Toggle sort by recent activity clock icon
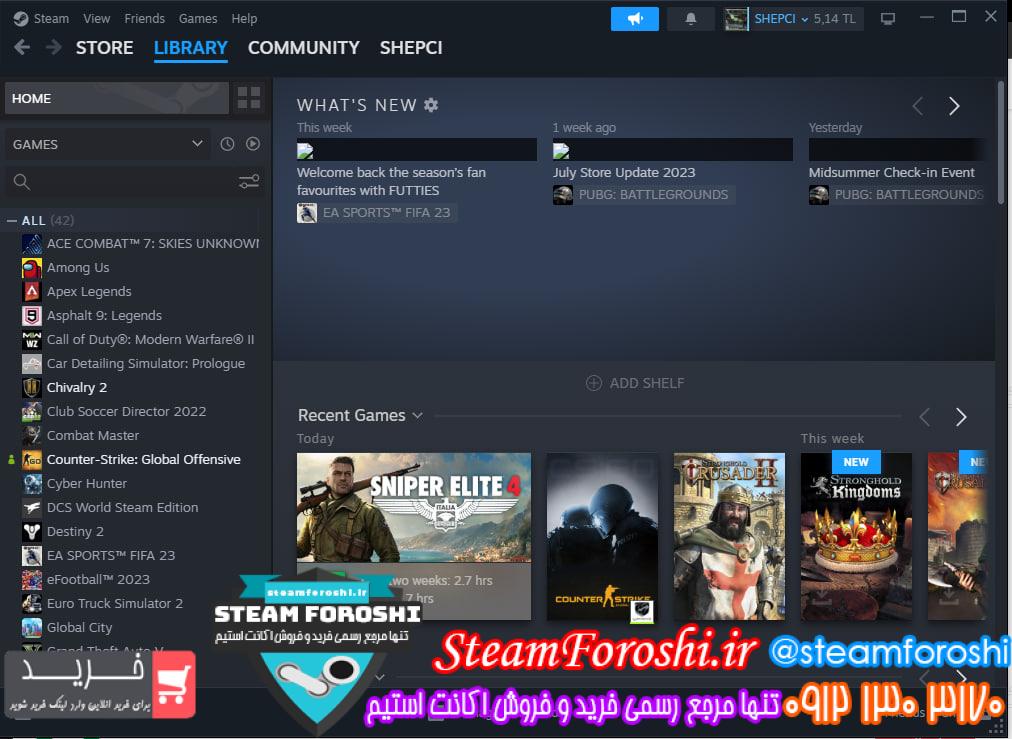The image size is (1012, 739). (227, 144)
